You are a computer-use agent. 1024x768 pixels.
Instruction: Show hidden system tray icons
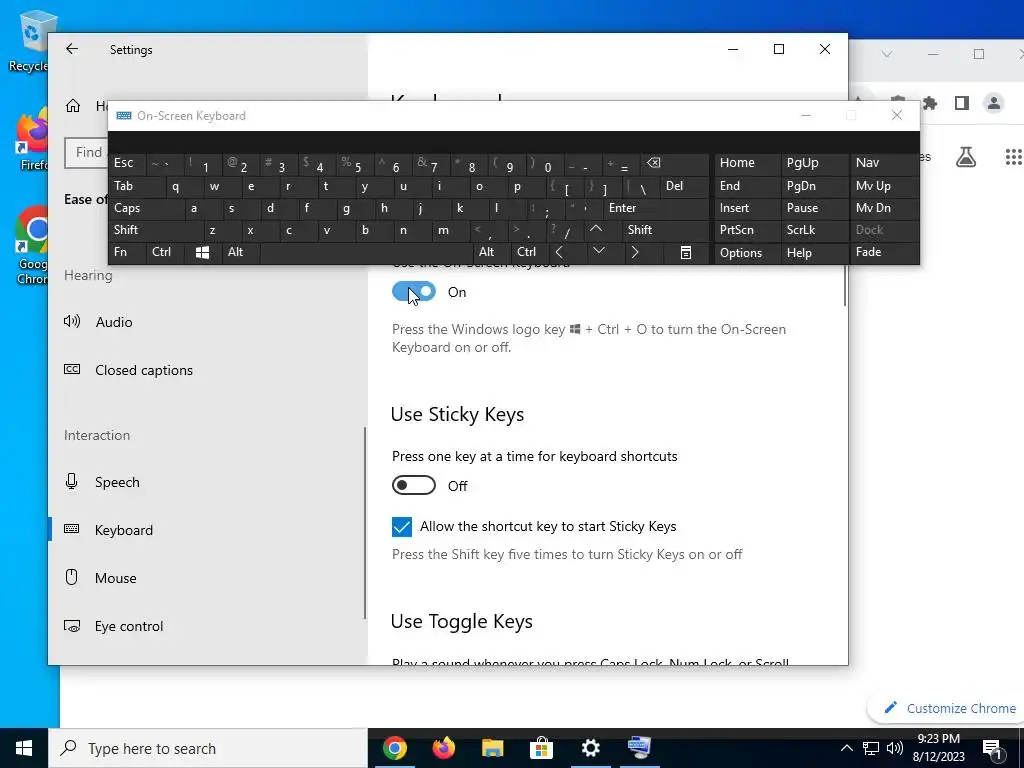tap(846, 748)
